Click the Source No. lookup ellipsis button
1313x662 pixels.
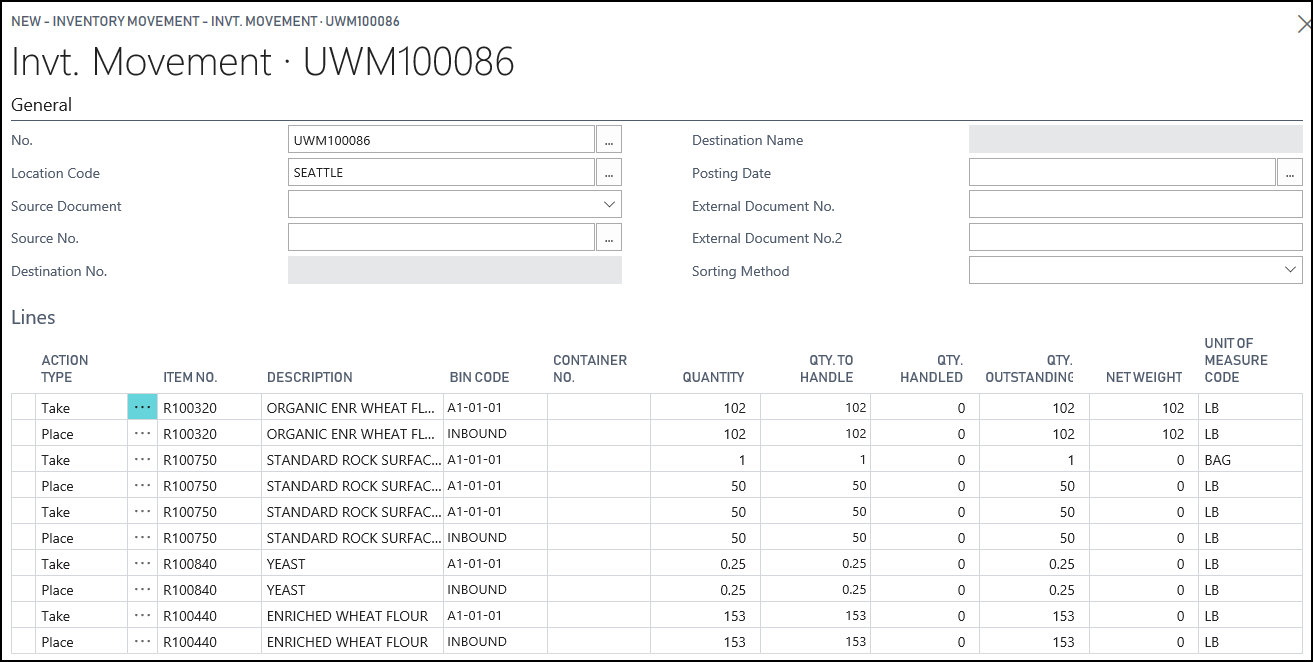pos(608,238)
